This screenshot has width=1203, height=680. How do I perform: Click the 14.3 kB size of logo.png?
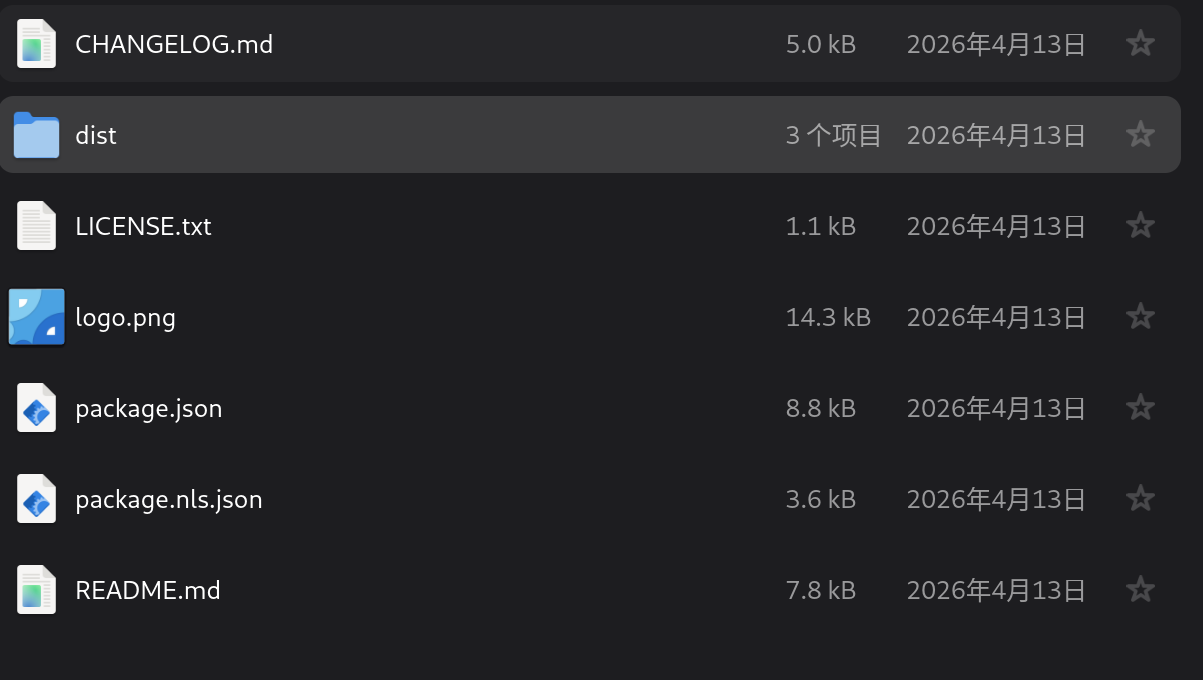(828, 317)
